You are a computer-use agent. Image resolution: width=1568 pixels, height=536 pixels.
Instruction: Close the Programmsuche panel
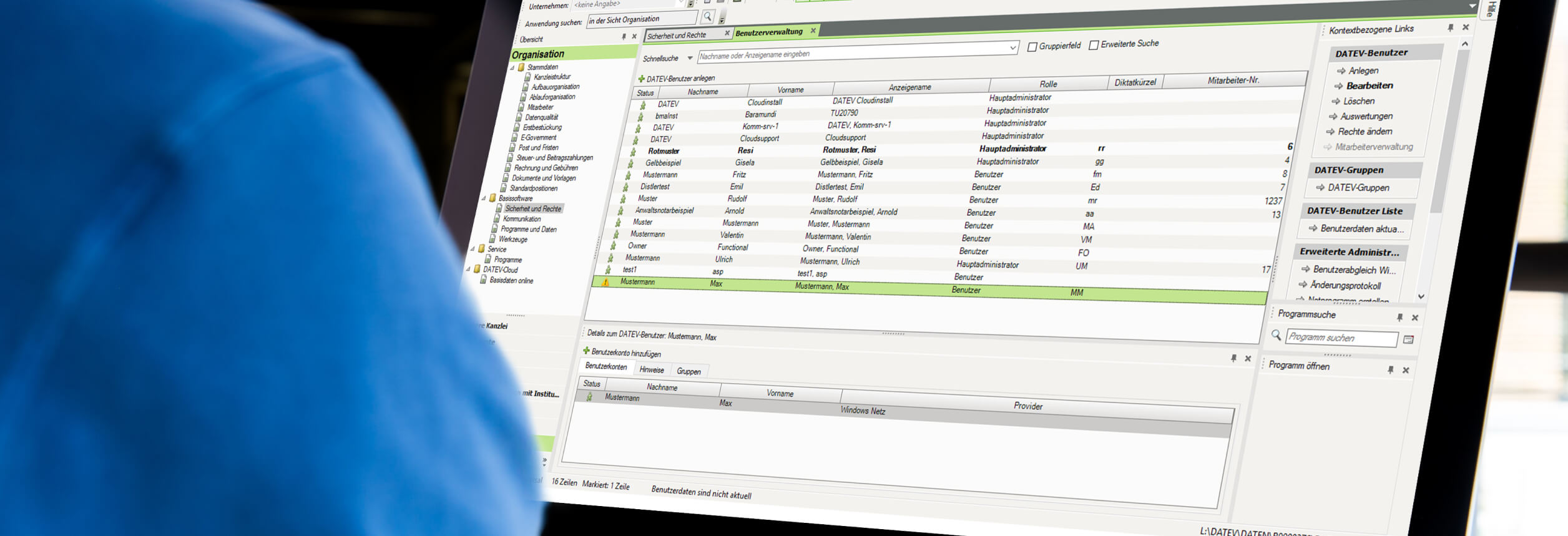[1415, 318]
